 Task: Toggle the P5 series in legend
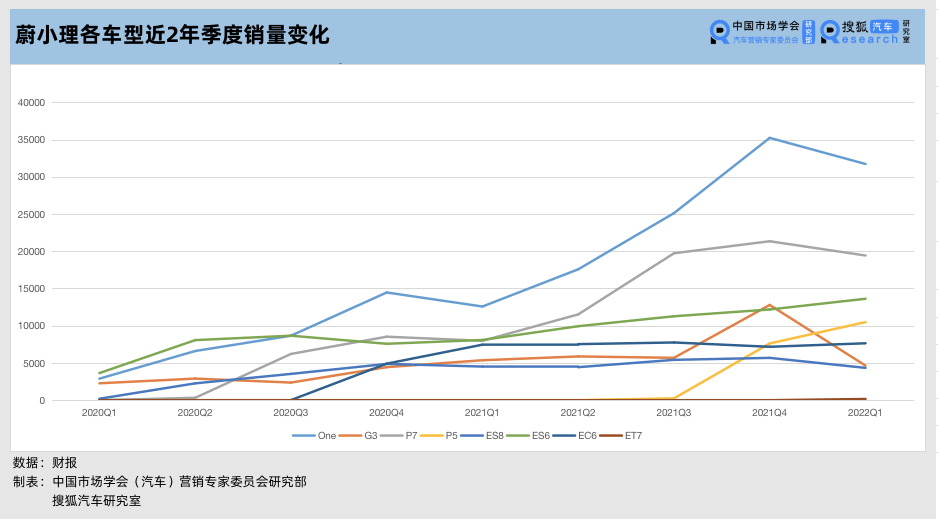[446, 435]
